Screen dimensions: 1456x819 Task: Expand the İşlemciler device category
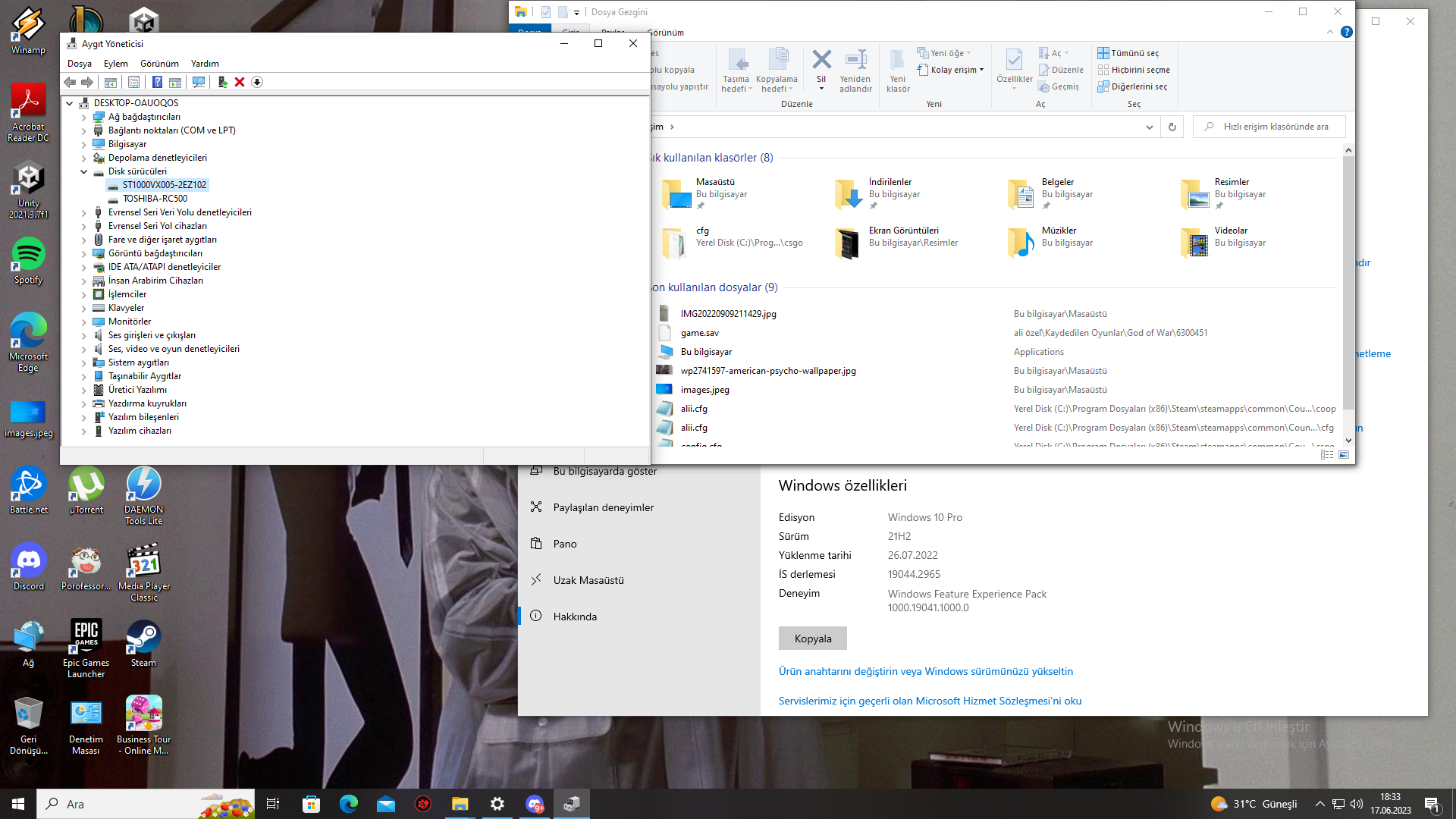click(x=84, y=294)
